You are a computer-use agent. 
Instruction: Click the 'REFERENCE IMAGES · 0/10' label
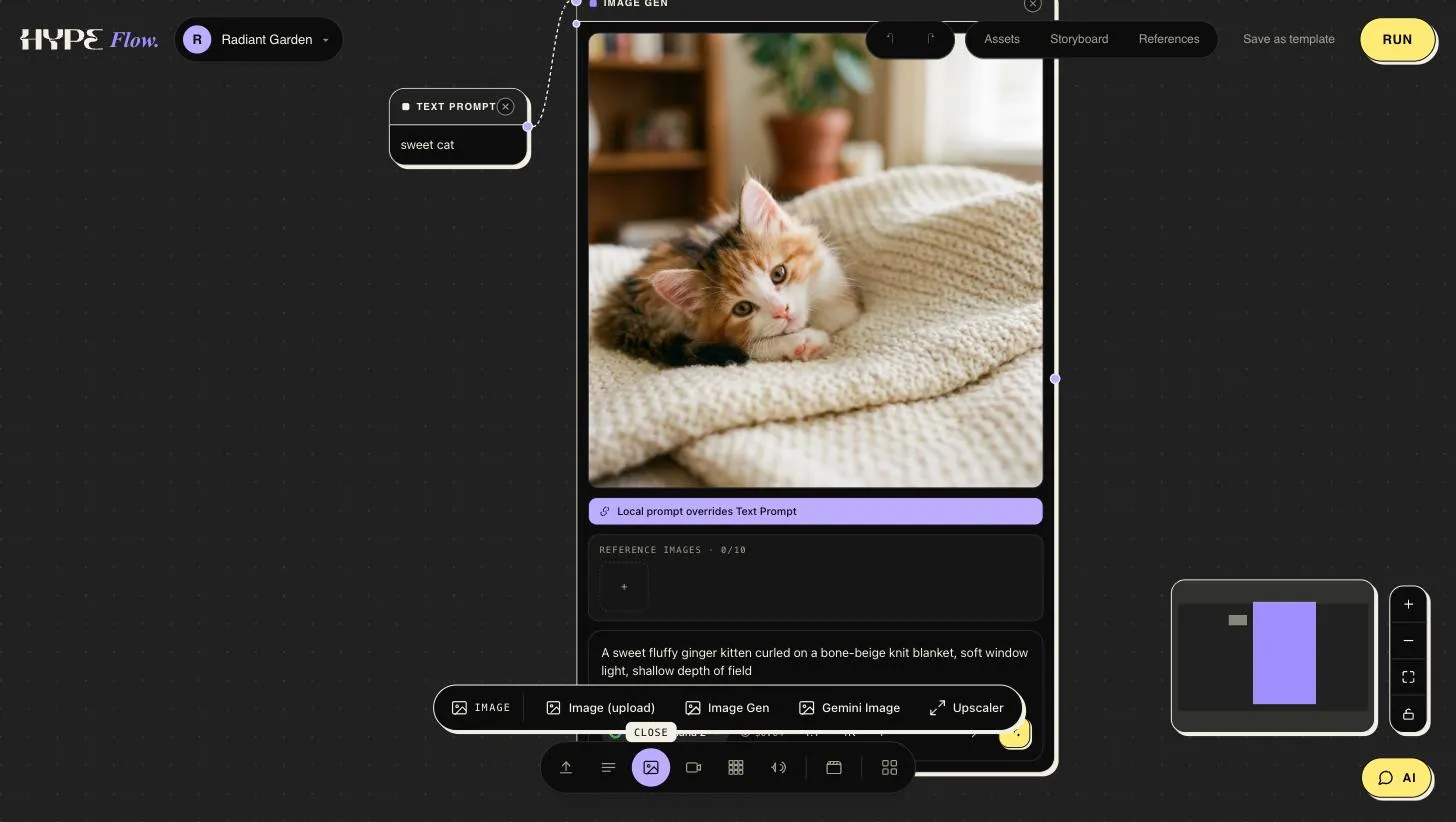point(672,550)
